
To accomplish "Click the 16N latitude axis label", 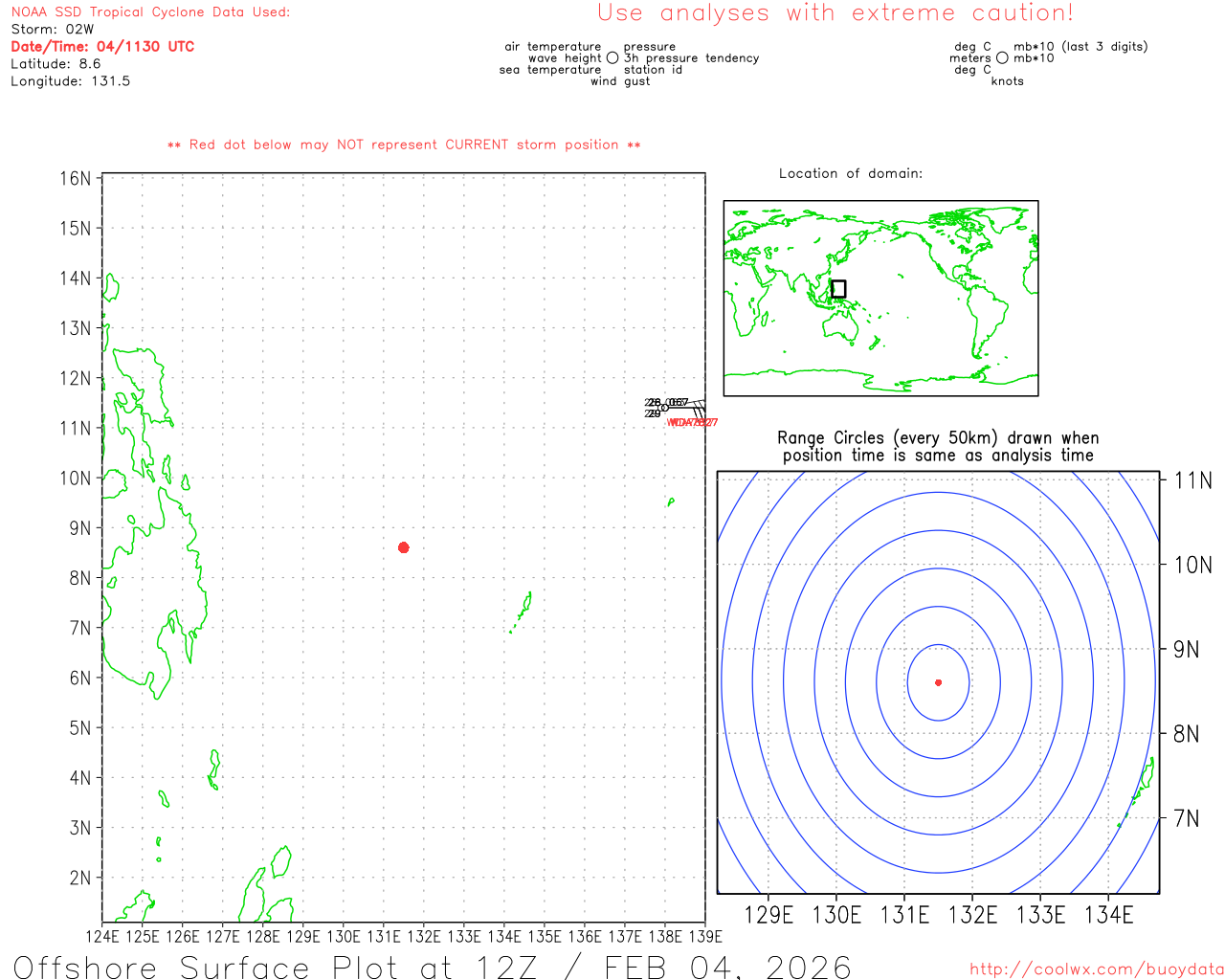I will (x=75, y=179).
